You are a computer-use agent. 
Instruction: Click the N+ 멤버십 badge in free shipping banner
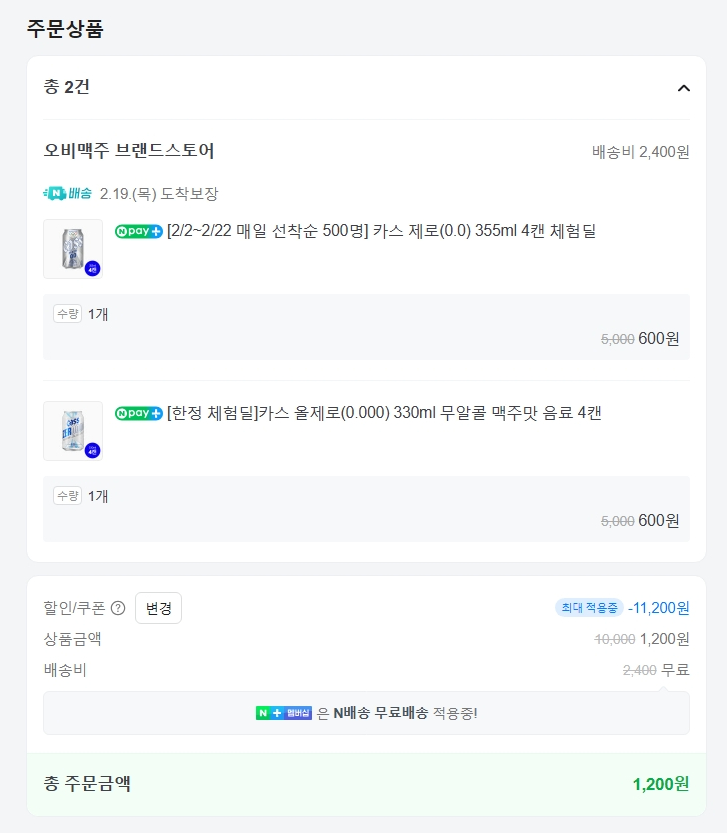click(284, 713)
